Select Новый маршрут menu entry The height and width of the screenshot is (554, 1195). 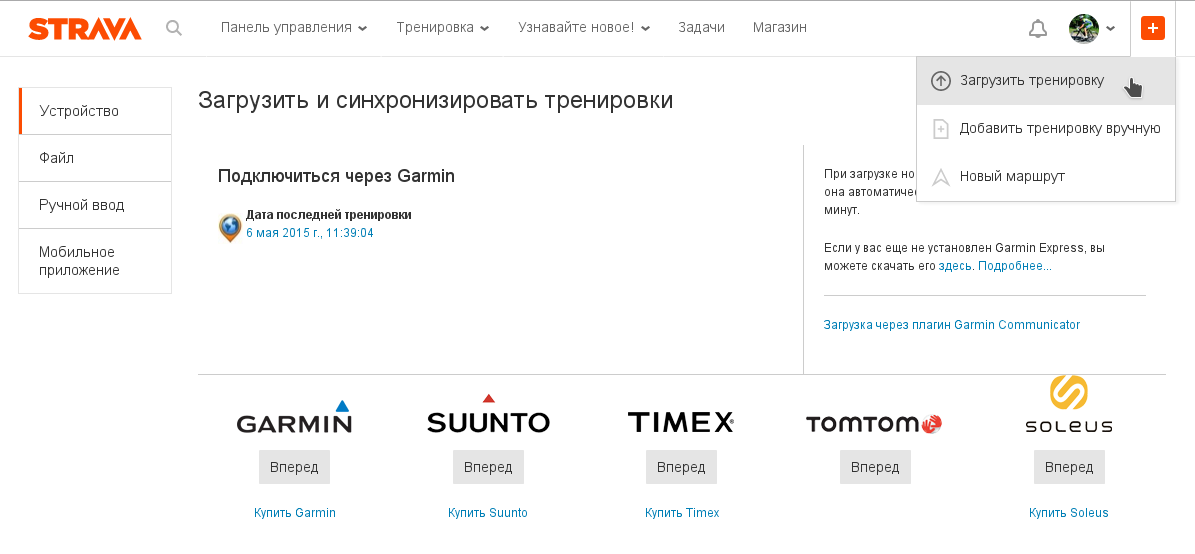point(1046,177)
